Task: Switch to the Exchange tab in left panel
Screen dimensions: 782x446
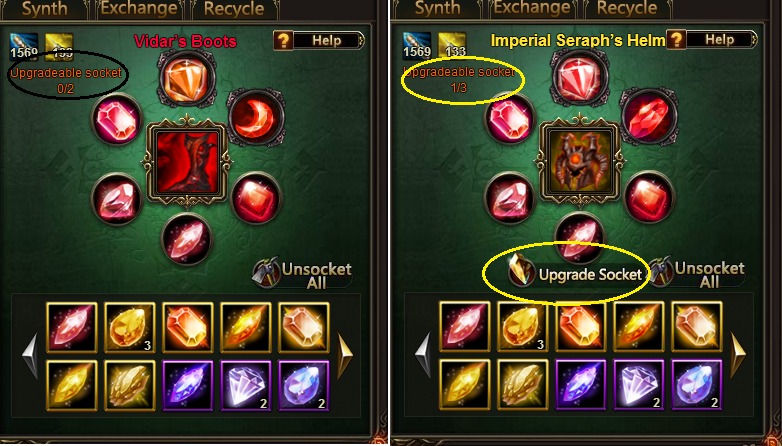Action: point(138,9)
